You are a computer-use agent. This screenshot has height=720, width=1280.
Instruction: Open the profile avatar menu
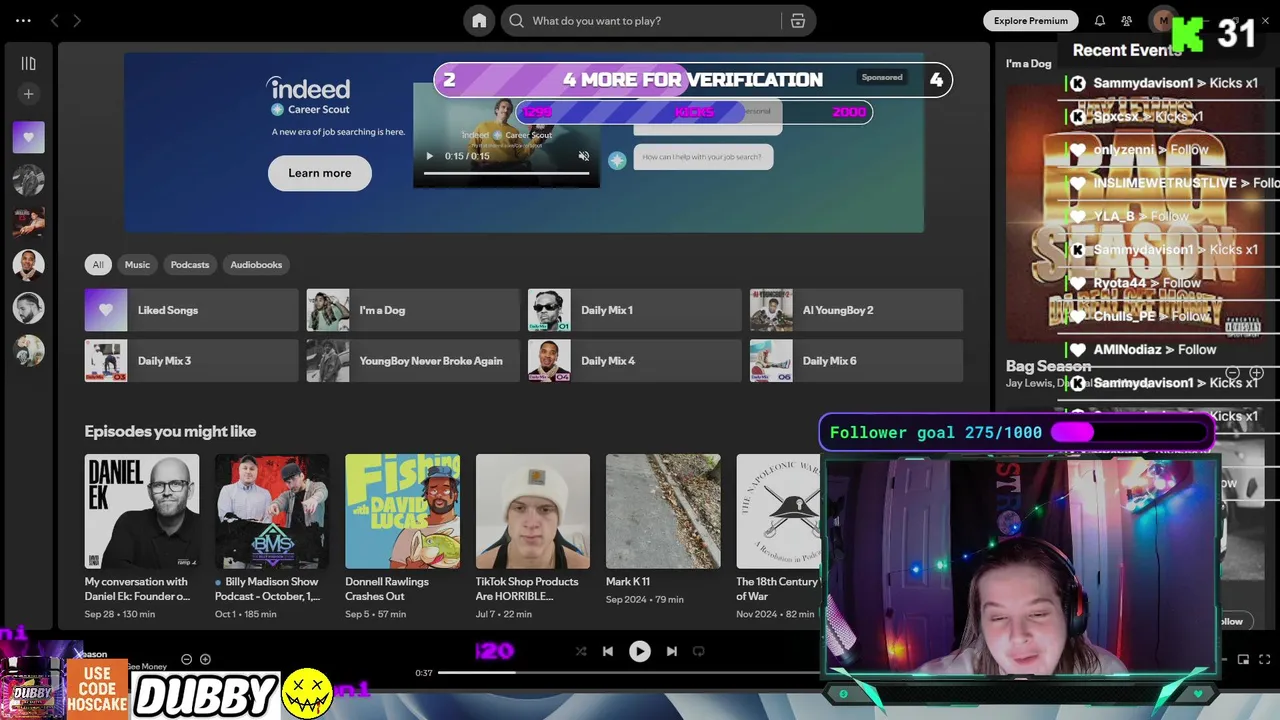pos(1163,20)
